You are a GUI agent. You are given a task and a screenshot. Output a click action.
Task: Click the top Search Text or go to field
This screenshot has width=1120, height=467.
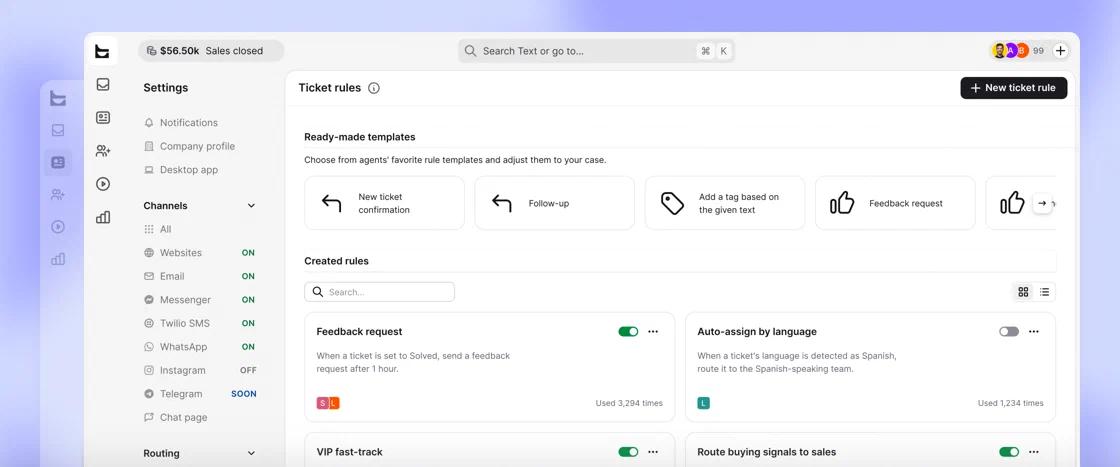pyautogui.click(x=596, y=51)
